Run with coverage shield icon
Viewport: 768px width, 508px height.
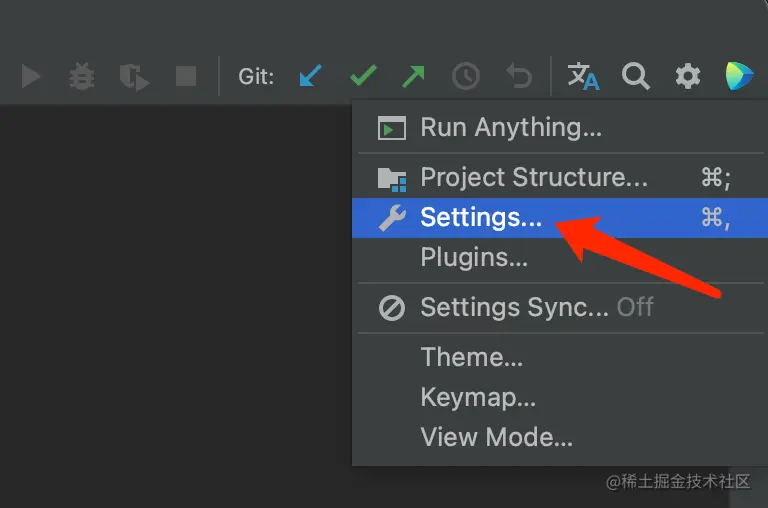[x=134, y=77]
